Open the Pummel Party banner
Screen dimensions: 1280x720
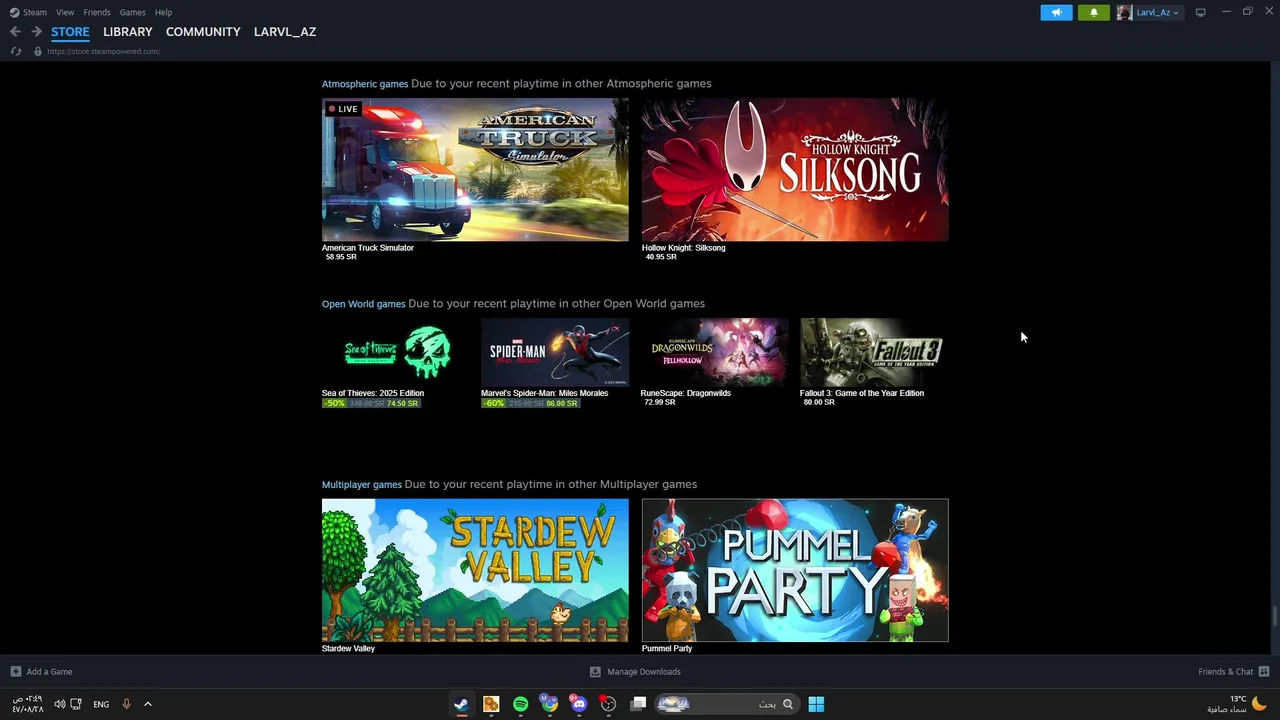(x=795, y=570)
